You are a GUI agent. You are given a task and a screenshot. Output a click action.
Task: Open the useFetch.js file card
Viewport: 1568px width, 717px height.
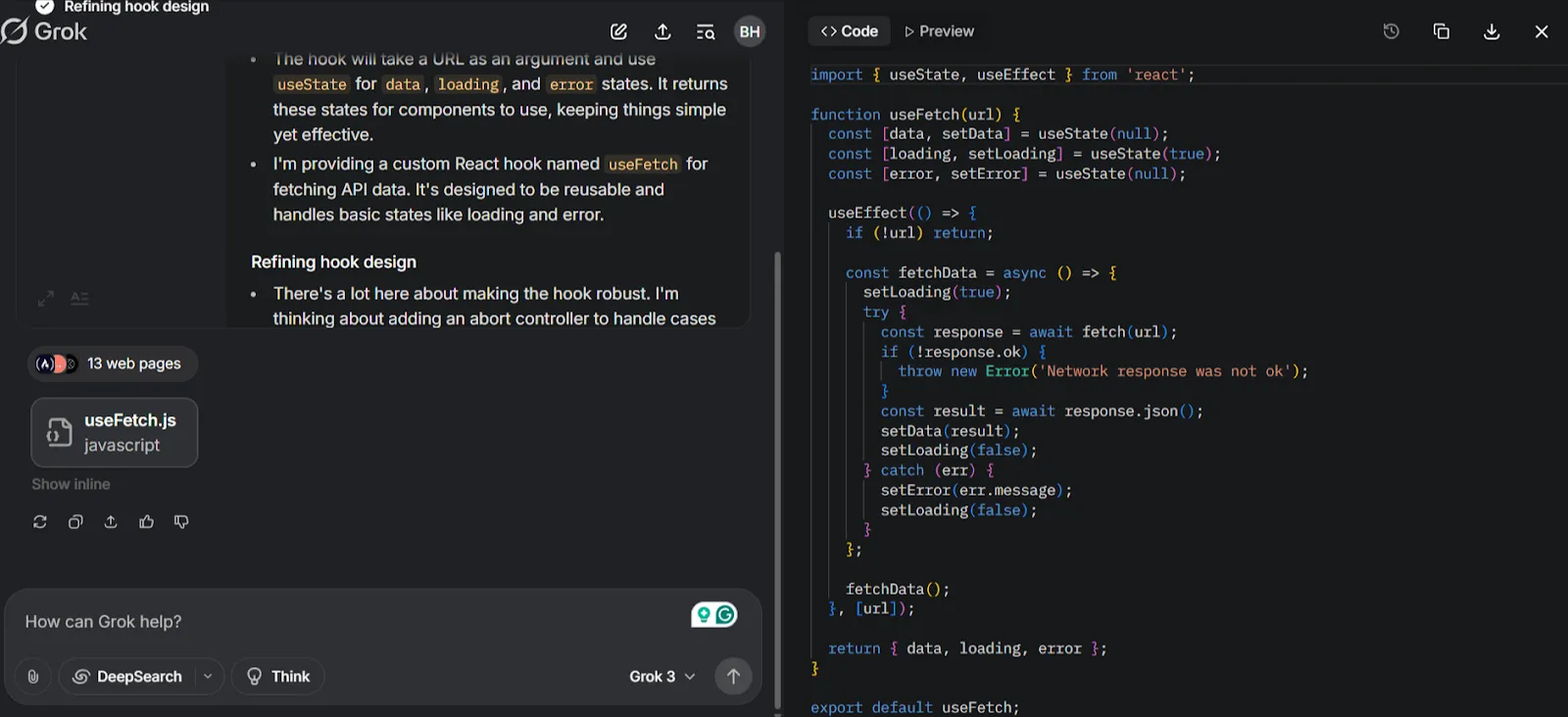(x=115, y=432)
